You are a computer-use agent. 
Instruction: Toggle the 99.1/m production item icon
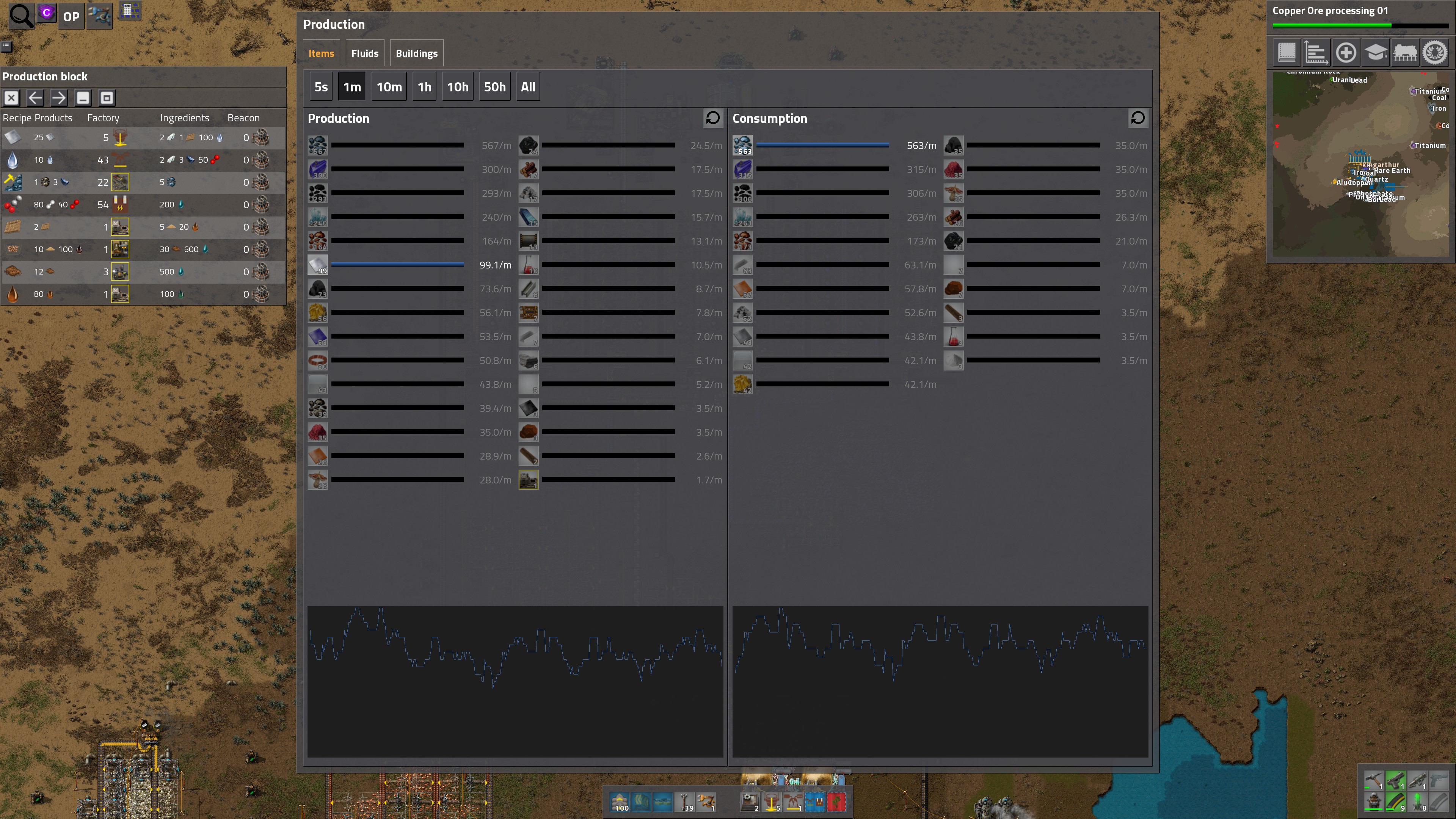tap(318, 265)
